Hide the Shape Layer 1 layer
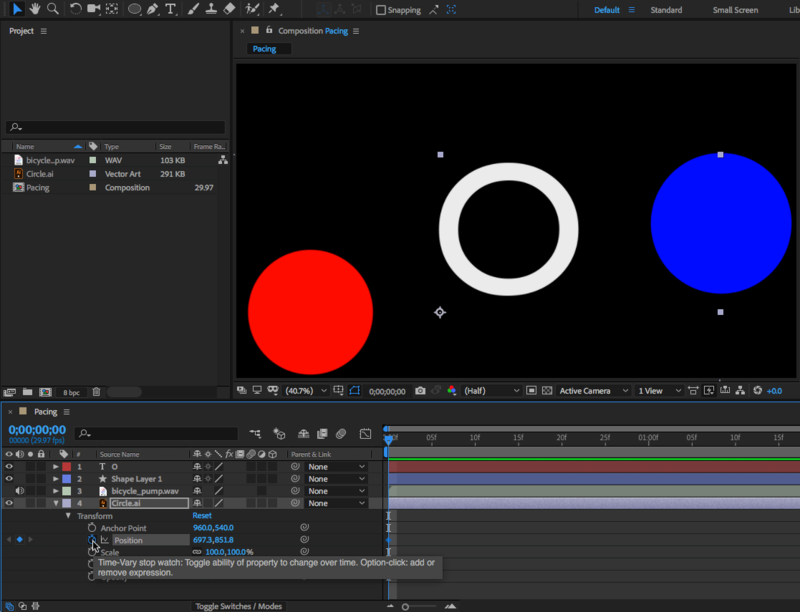 [9, 479]
